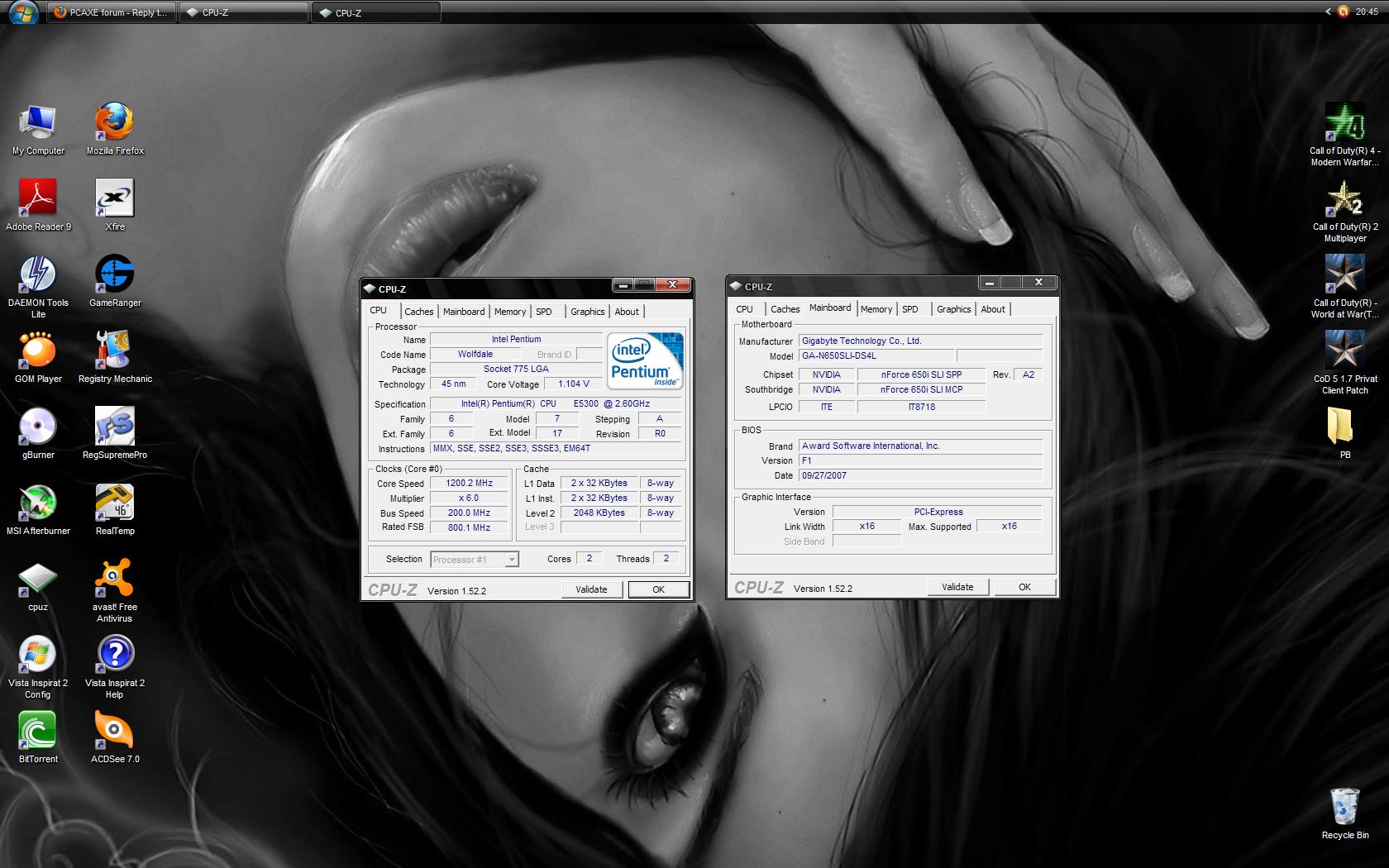The image size is (1389, 868).
Task: Launch GameRanger shortcut
Action: pos(115,283)
